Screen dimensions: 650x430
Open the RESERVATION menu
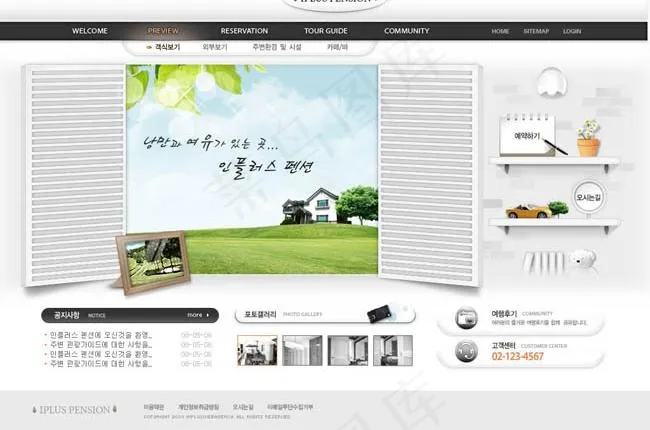click(x=244, y=31)
